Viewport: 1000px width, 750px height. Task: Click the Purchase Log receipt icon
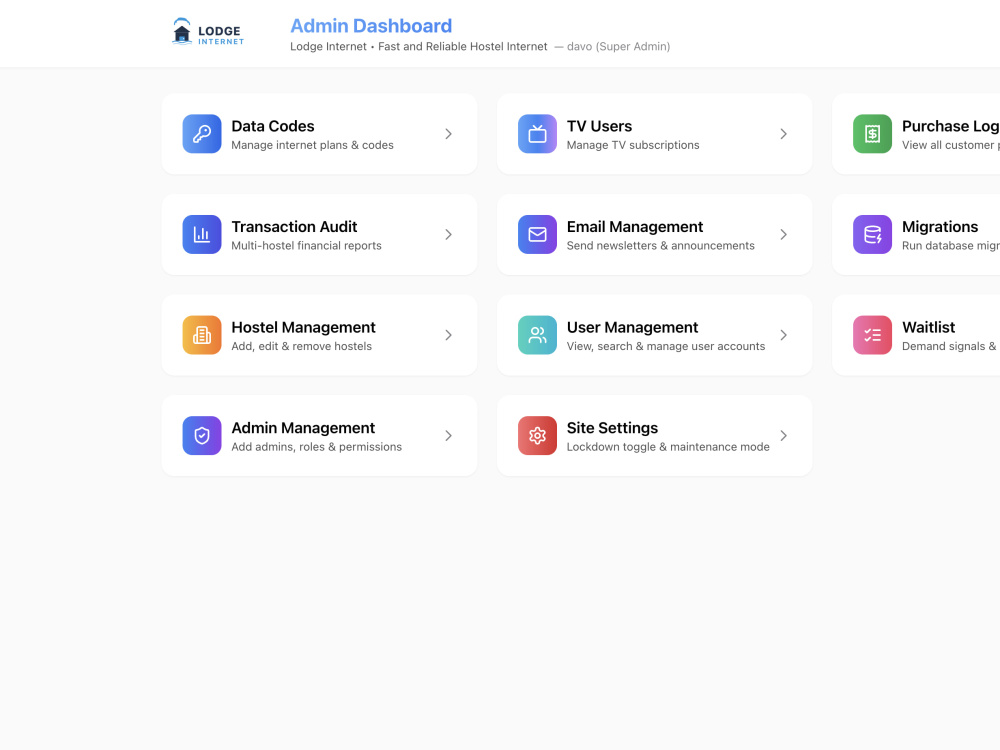click(872, 134)
